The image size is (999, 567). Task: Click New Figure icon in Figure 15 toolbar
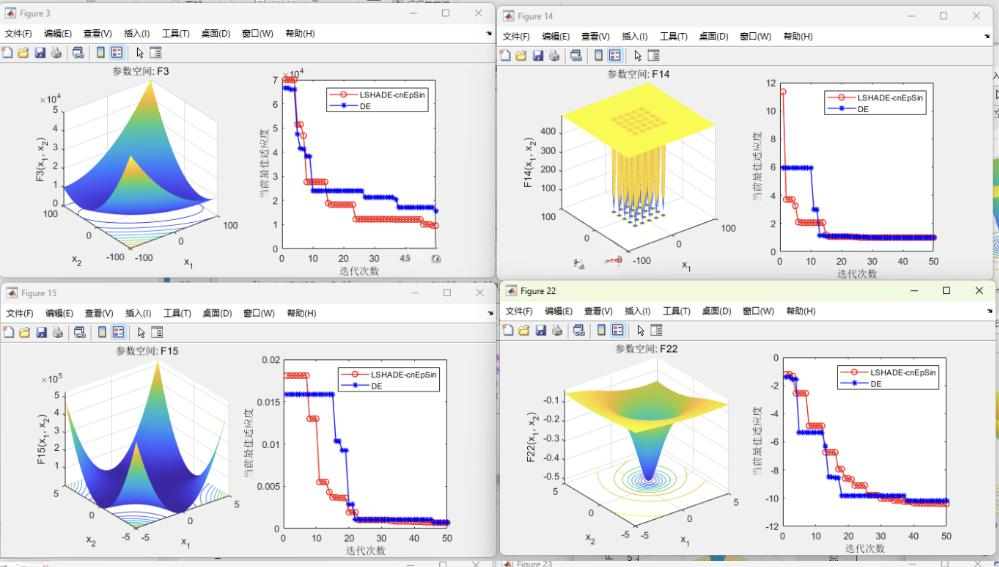[8, 332]
